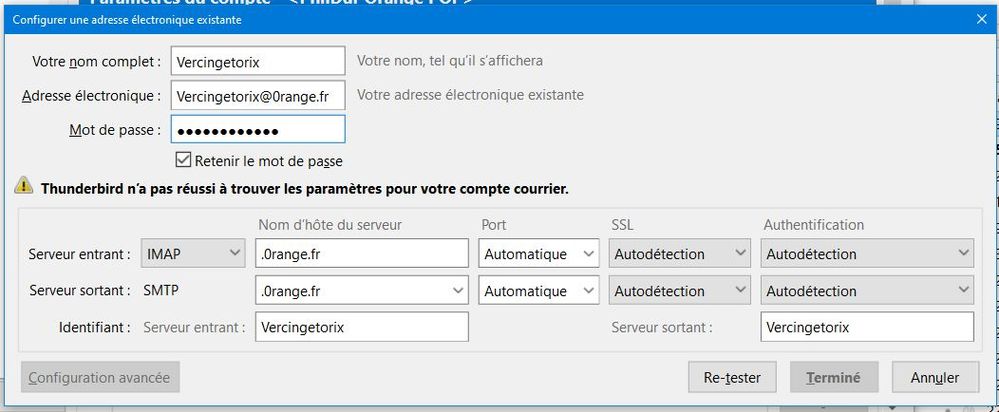Select the 'Mot de passe' field
999x412 pixels.
tap(258, 130)
